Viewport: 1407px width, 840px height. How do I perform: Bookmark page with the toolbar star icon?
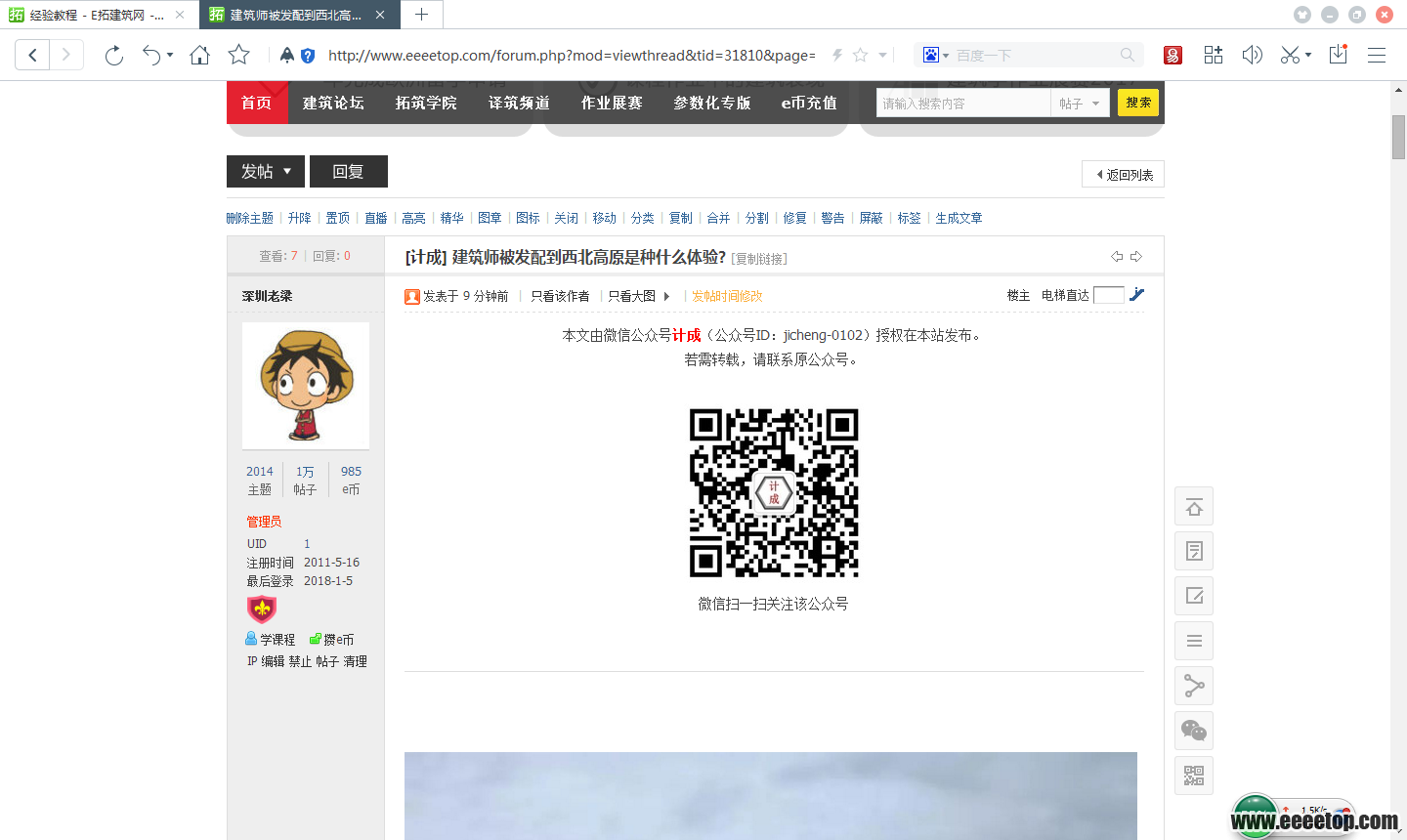(238, 56)
